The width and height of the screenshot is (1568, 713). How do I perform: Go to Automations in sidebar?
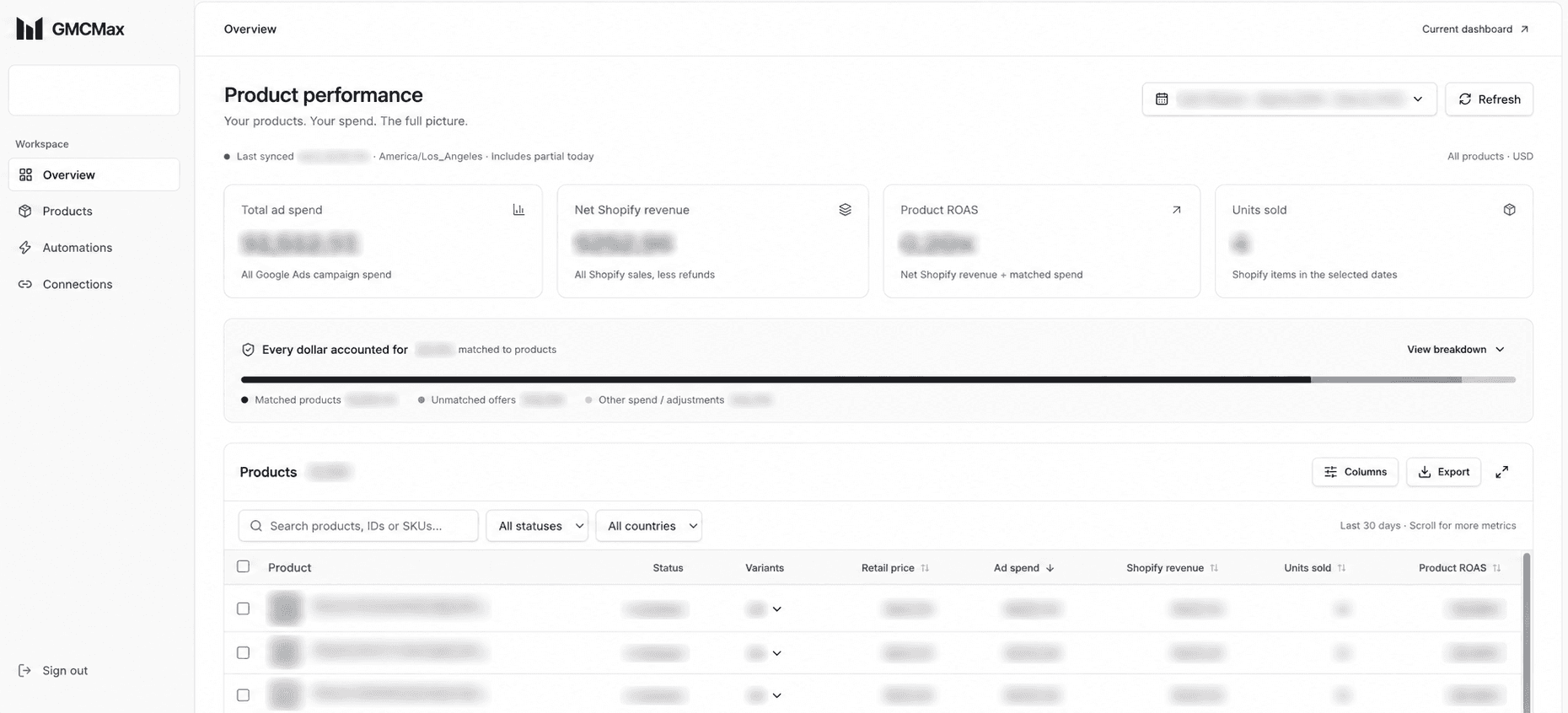[x=94, y=247]
